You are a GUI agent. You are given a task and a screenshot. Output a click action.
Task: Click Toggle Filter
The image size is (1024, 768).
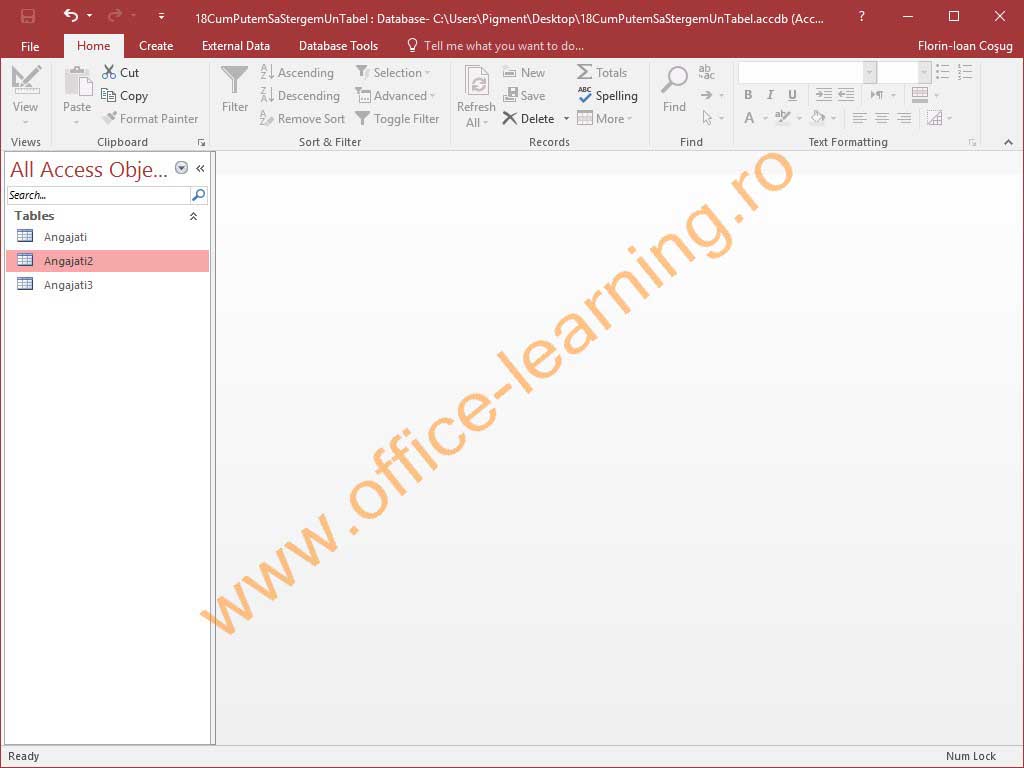[x=397, y=118]
